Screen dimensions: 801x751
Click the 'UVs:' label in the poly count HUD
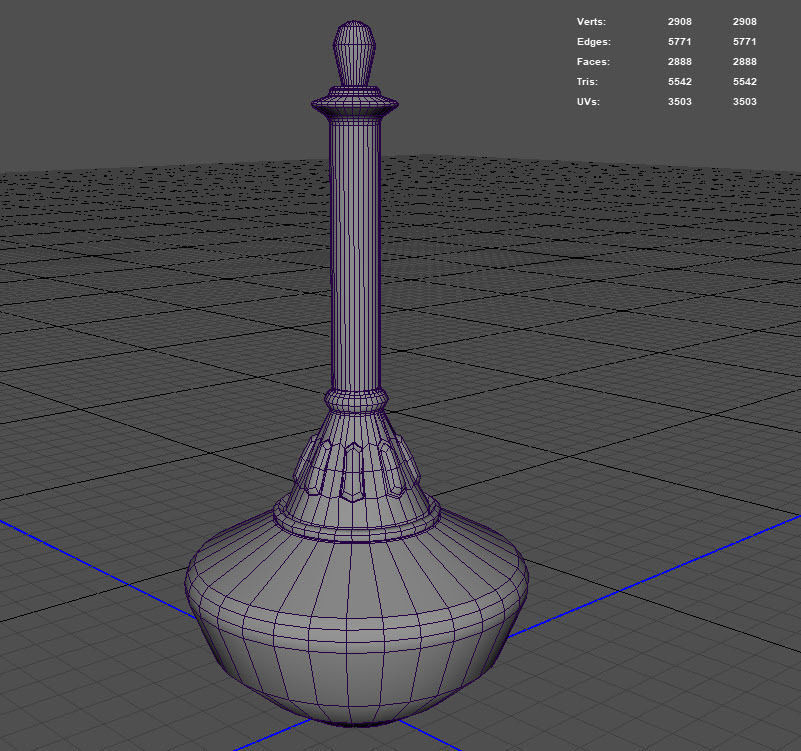point(588,101)
